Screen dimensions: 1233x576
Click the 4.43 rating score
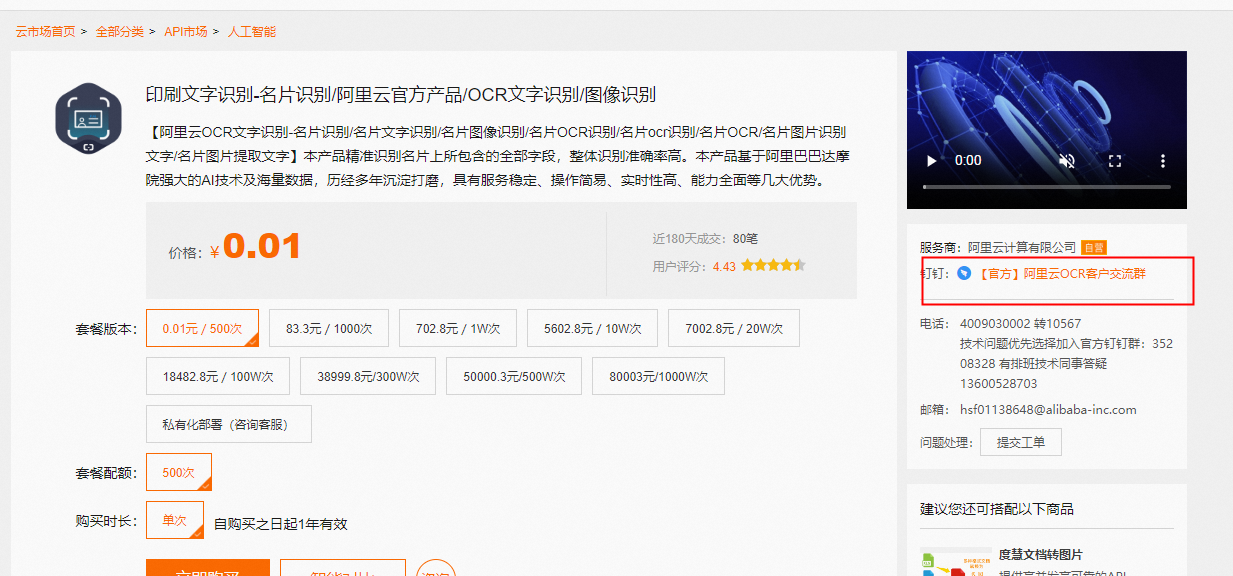[x=724, y=266]
